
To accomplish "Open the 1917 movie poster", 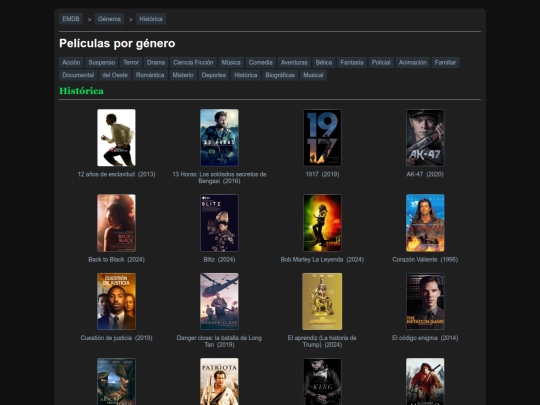I will tap(322, 138).
